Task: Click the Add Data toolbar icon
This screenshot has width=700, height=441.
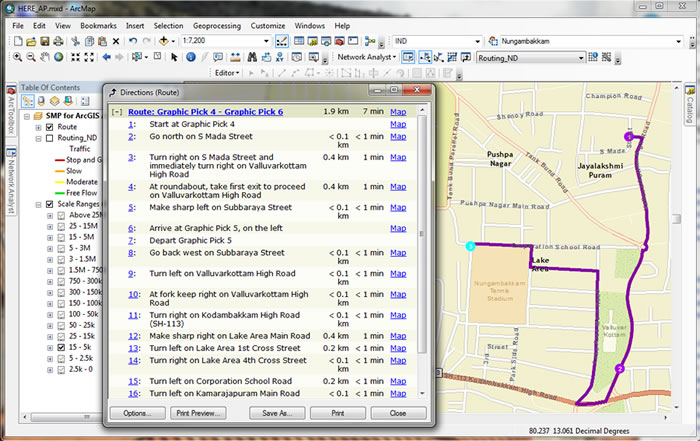Action: point(166,41)
